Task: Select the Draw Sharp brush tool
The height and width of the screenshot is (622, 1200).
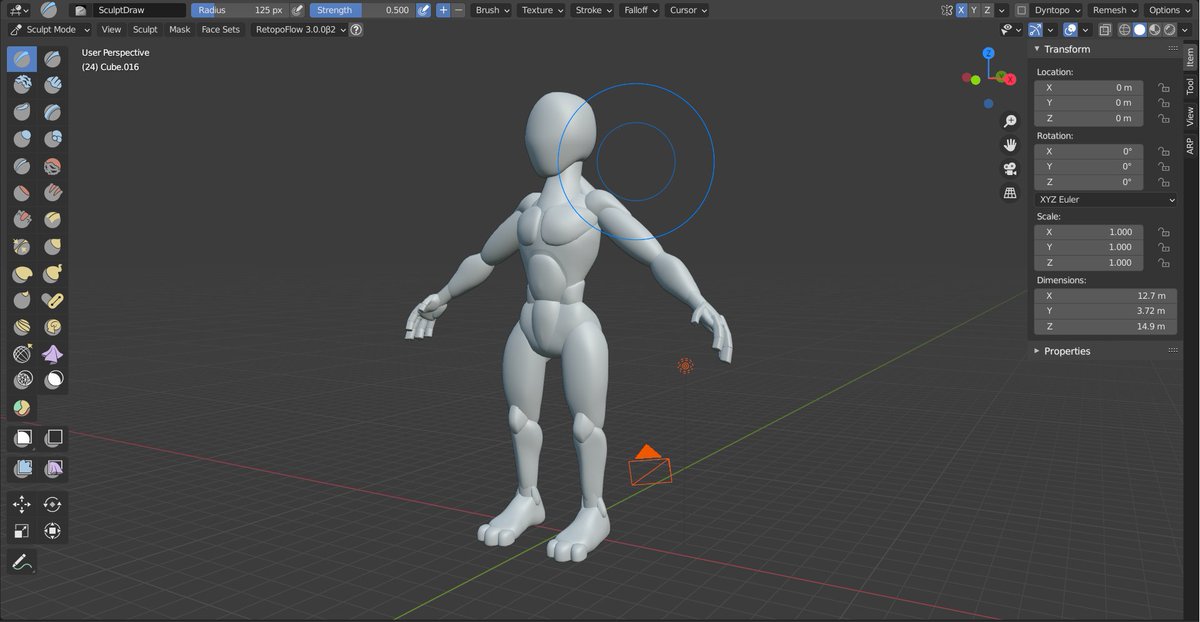Action: 52,59
